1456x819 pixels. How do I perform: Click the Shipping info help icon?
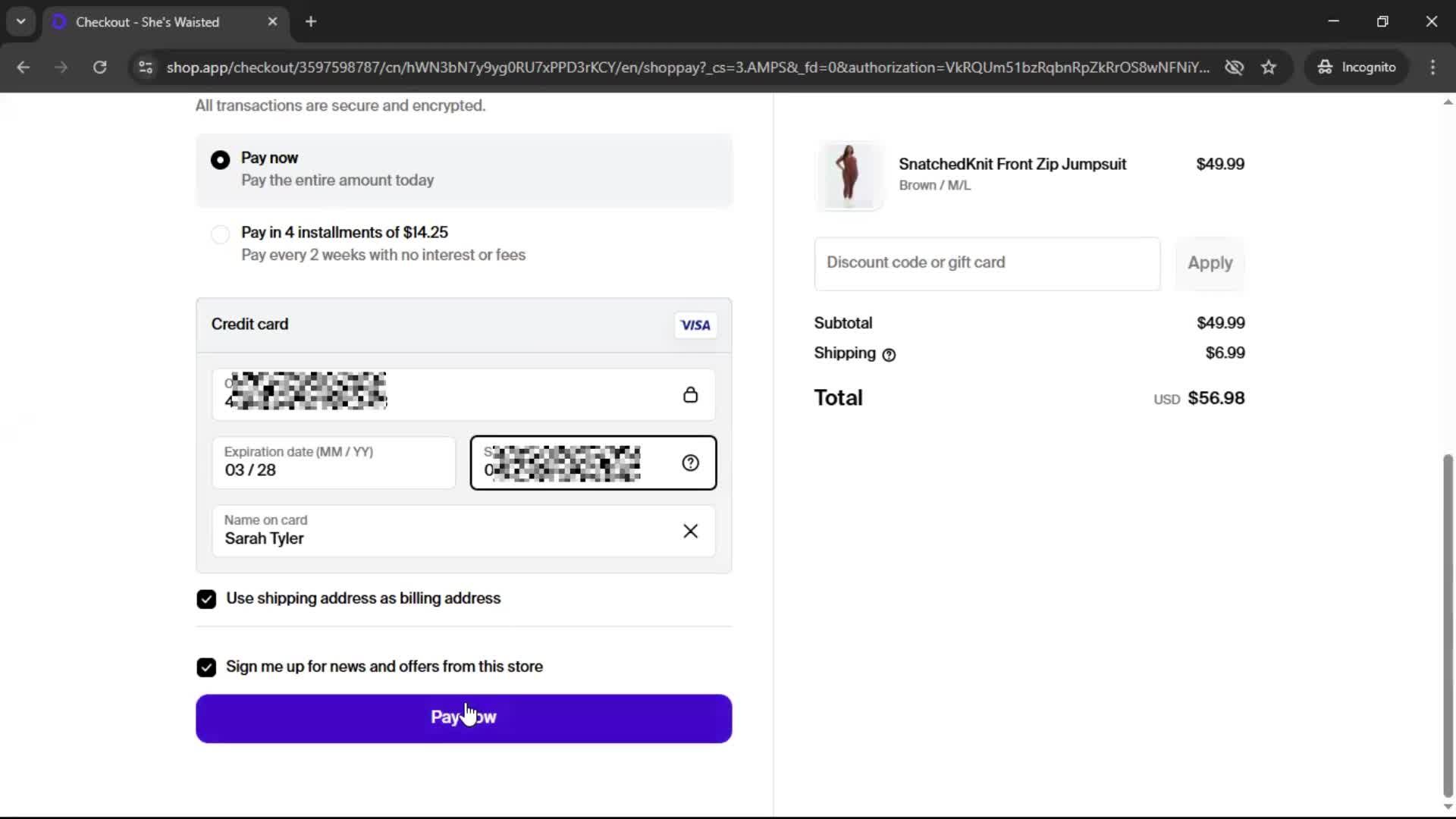tap(889, 354)
